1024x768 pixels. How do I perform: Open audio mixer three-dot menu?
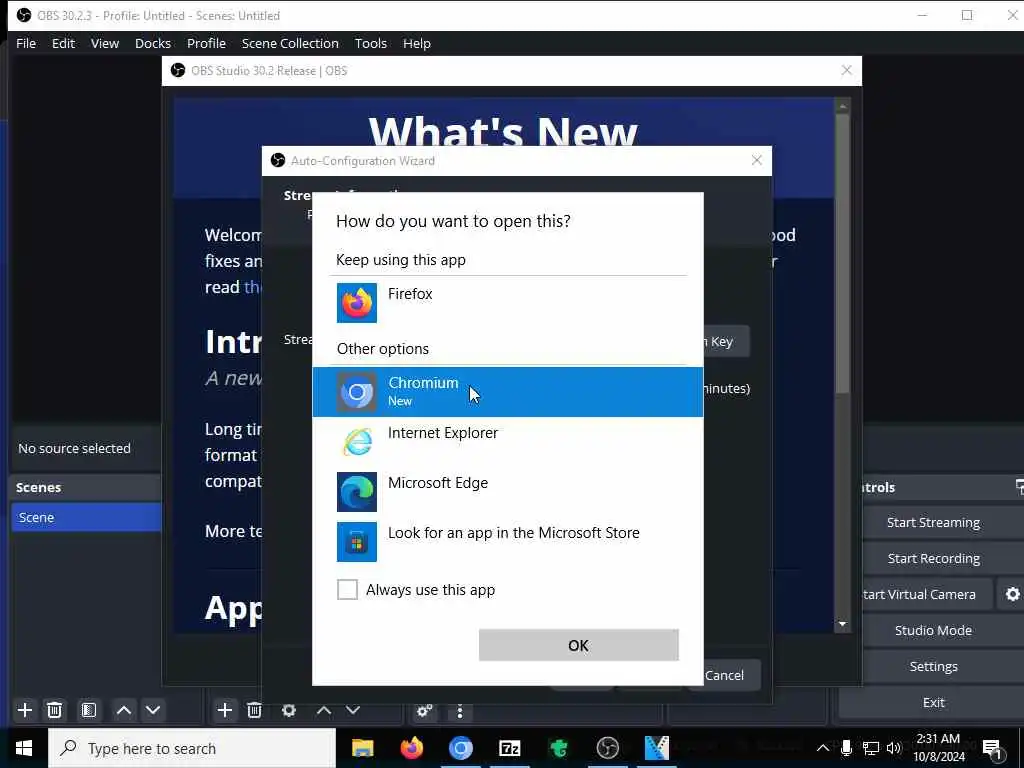tap(460, 711)
